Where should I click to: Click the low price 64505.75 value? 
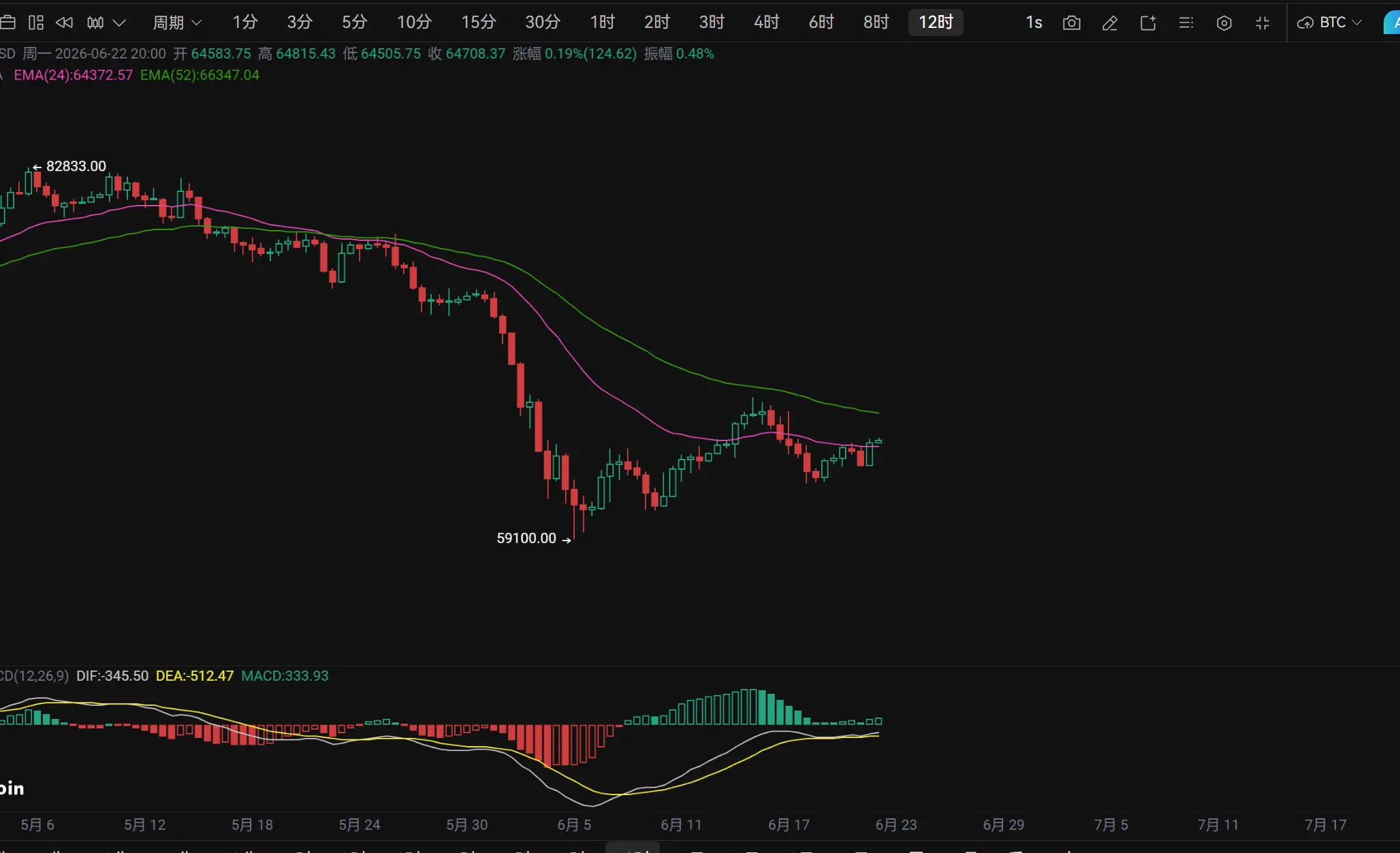click(x=391, y=54)
